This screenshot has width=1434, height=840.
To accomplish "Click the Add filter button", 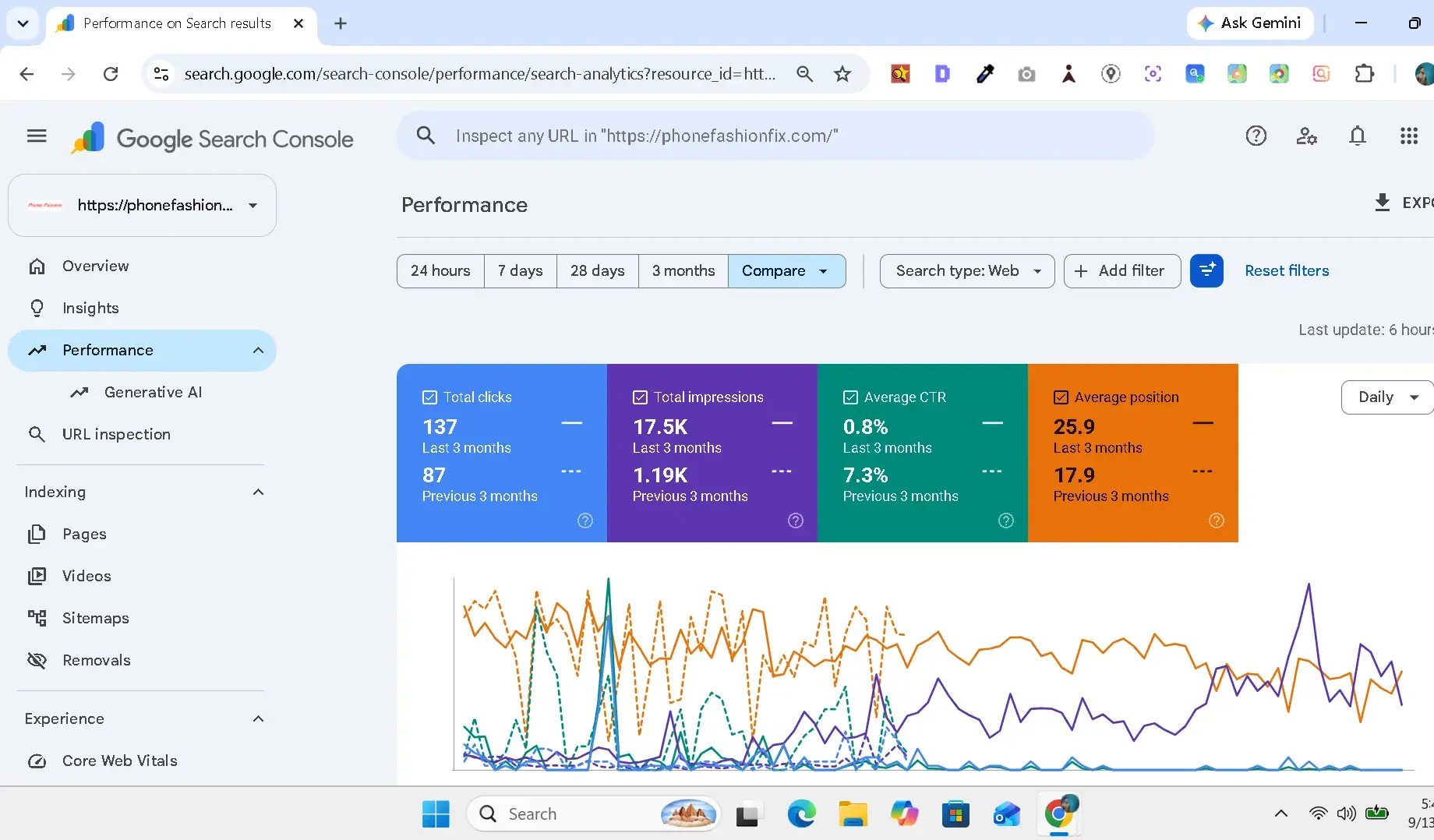I will (1122, 271).
